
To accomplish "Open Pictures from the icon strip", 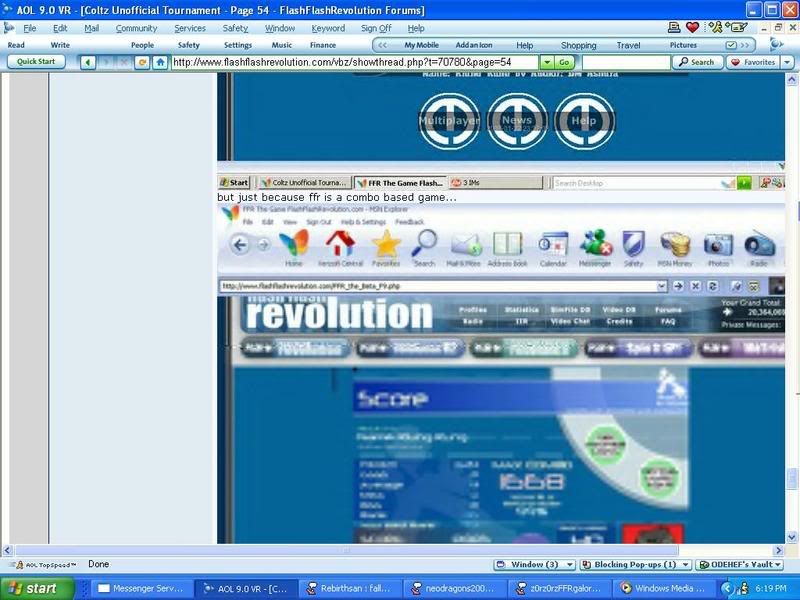I will 683,45.
